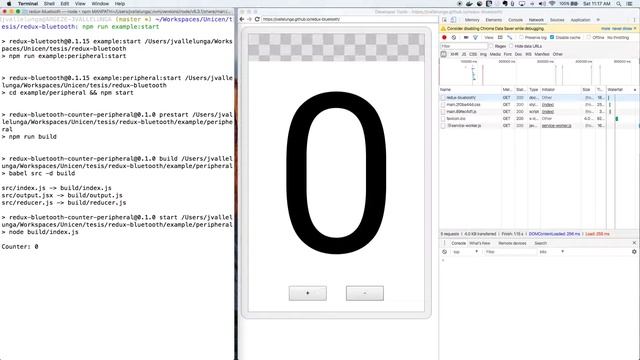
Task: Open the Search drawer tab
Action: coord(540,243)
